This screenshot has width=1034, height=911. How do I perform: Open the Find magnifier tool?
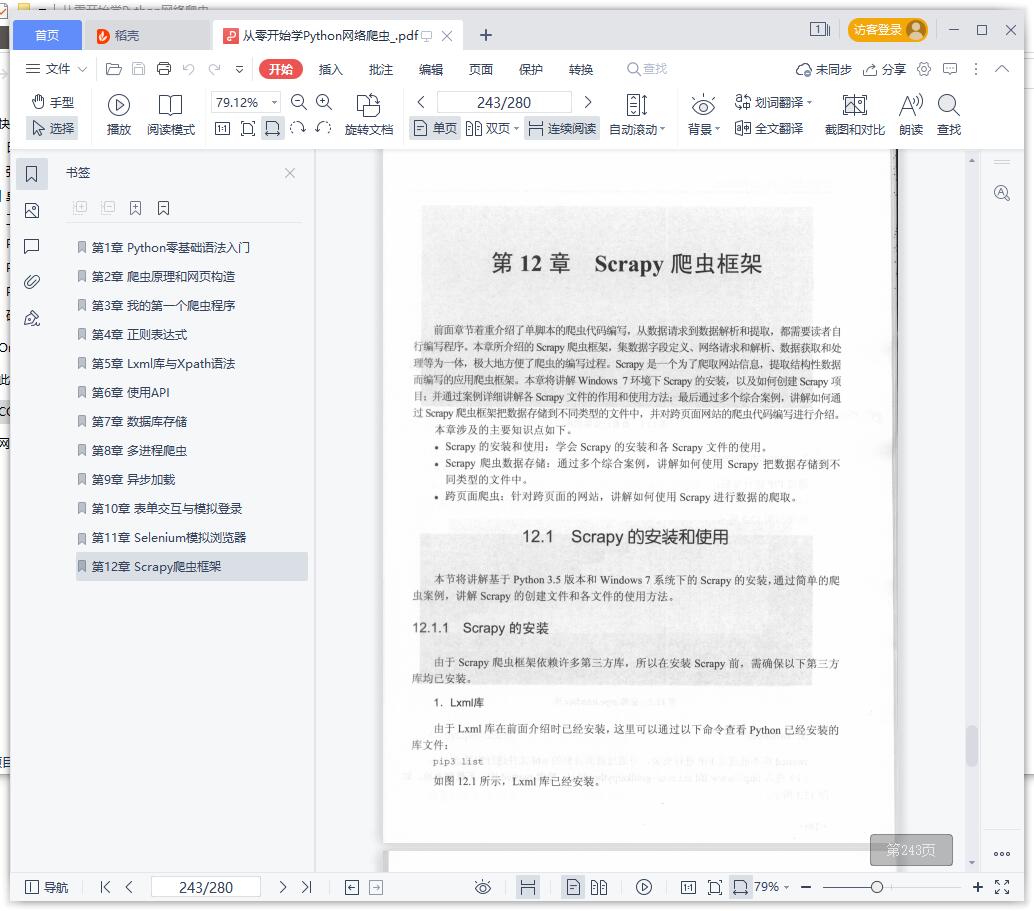948,115
